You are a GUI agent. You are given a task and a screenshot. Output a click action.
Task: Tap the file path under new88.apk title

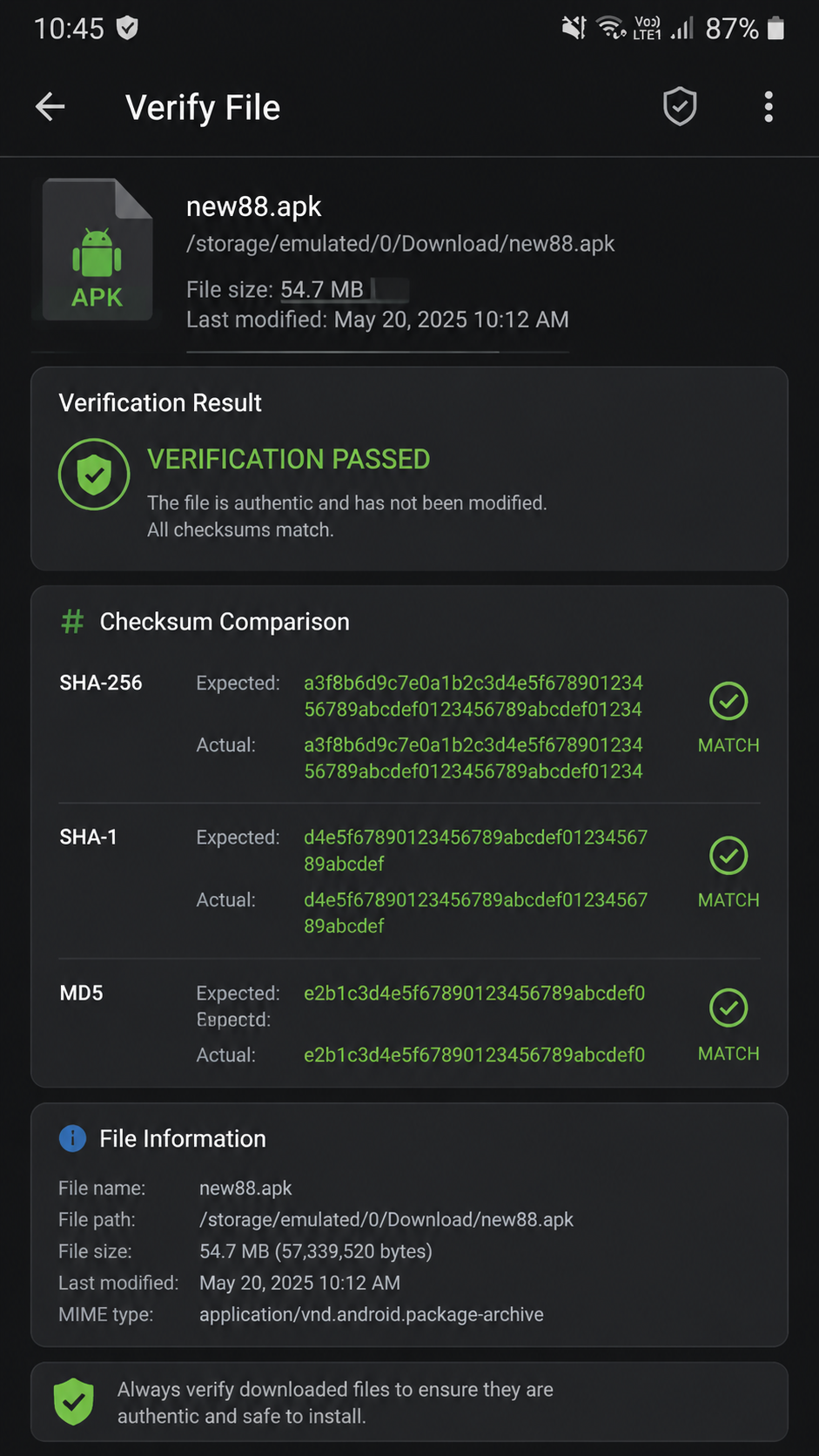click(400, 244)
